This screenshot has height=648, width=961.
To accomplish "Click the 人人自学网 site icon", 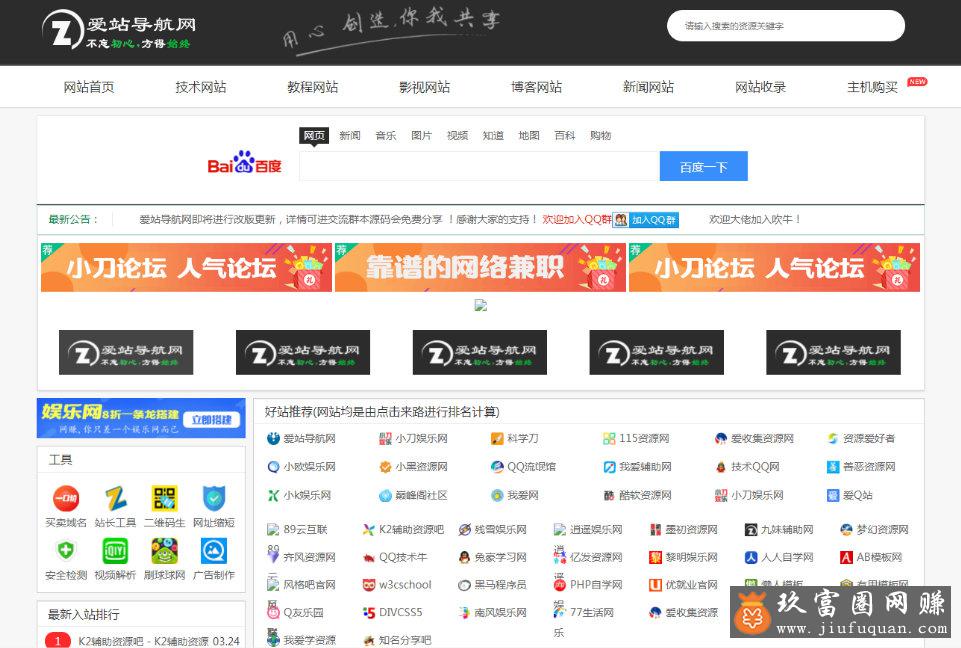I will coord(751,557).
